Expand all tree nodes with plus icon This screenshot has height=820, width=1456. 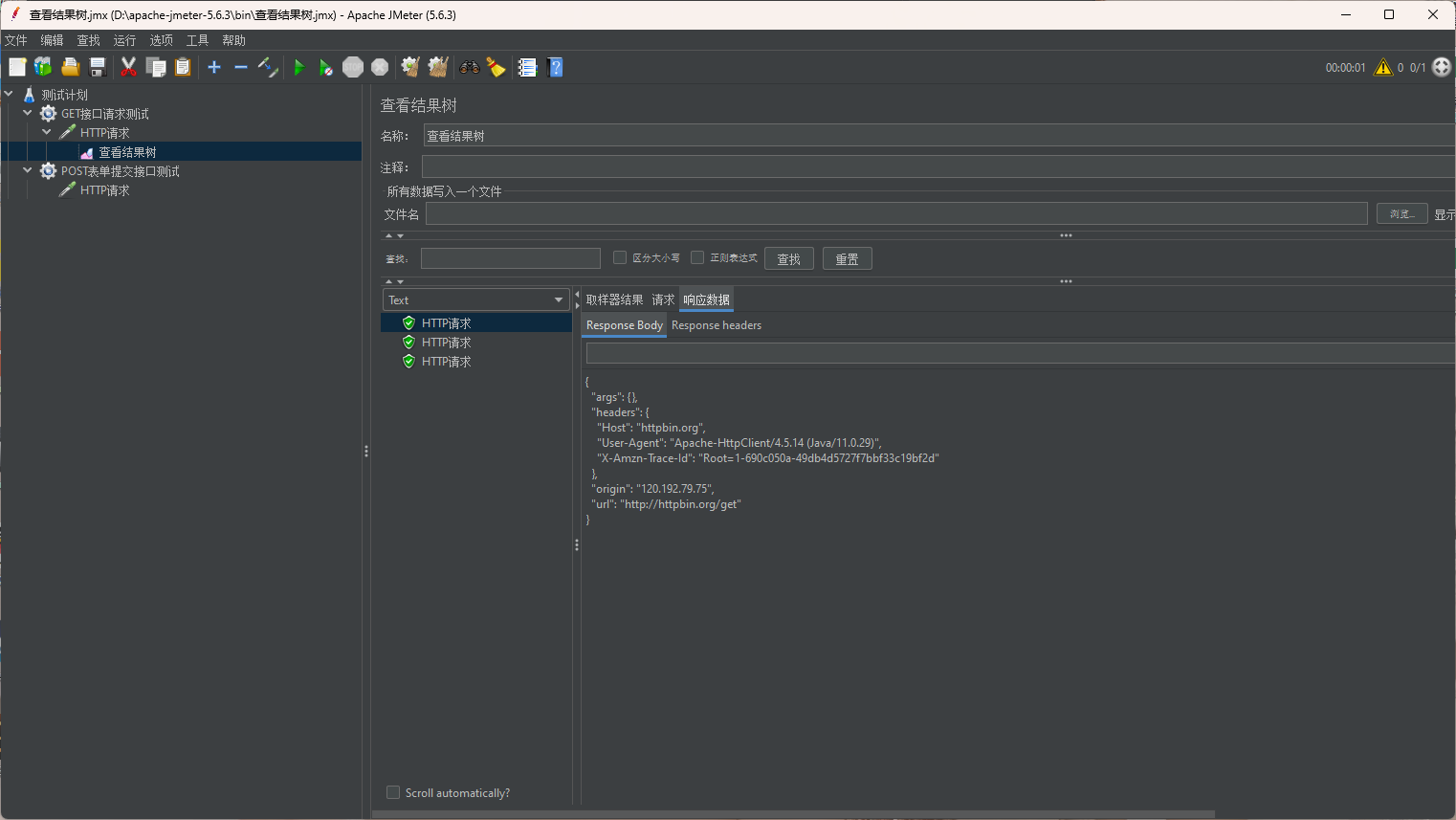pos(214,67)
